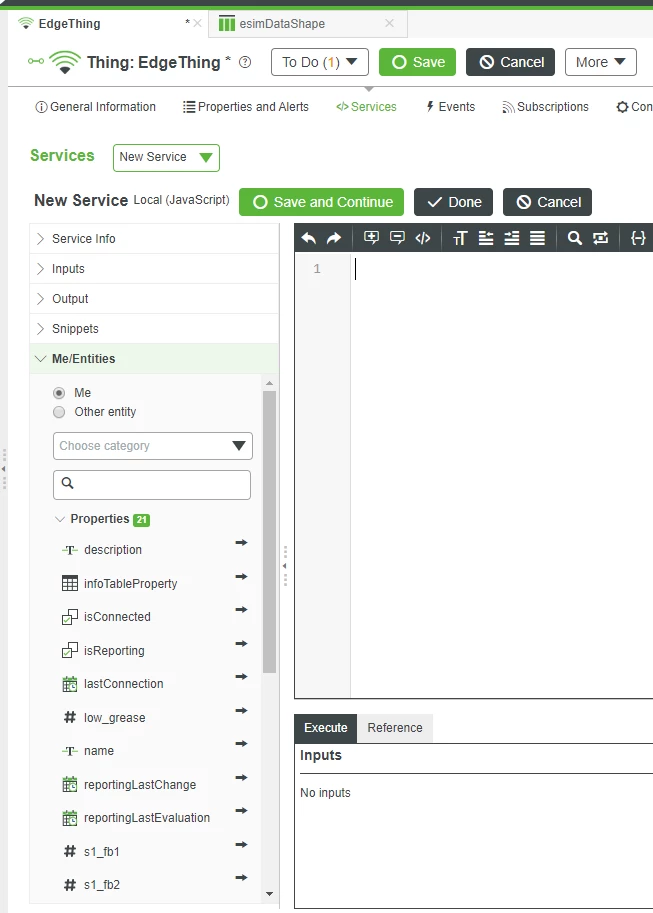Cancel the New Service editing
This screenshot has width=653, height=913.
[x=548, y=202]
